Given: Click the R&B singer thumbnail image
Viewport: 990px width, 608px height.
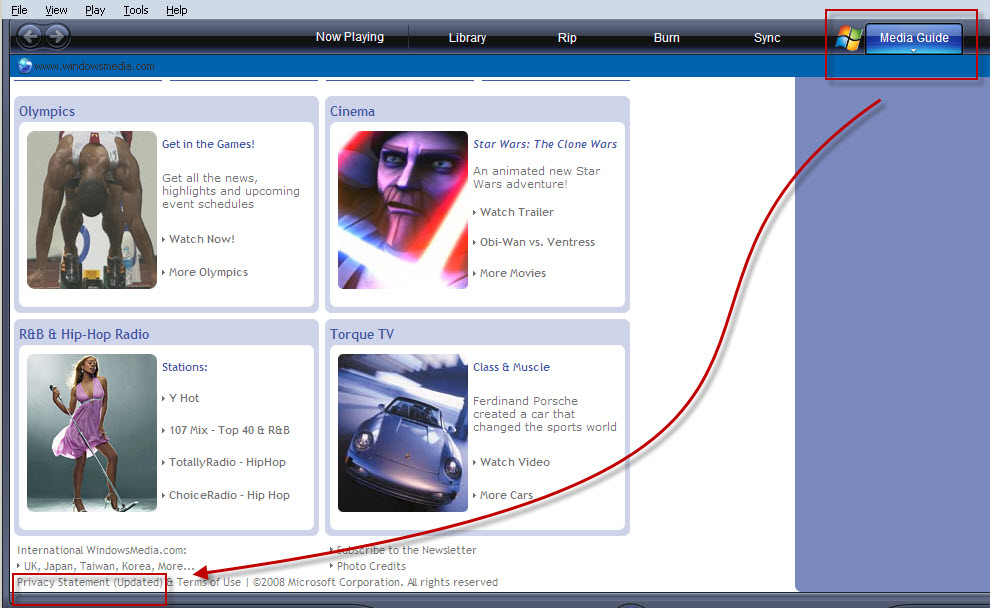Looking at the screenshot, I should point(92,432).
